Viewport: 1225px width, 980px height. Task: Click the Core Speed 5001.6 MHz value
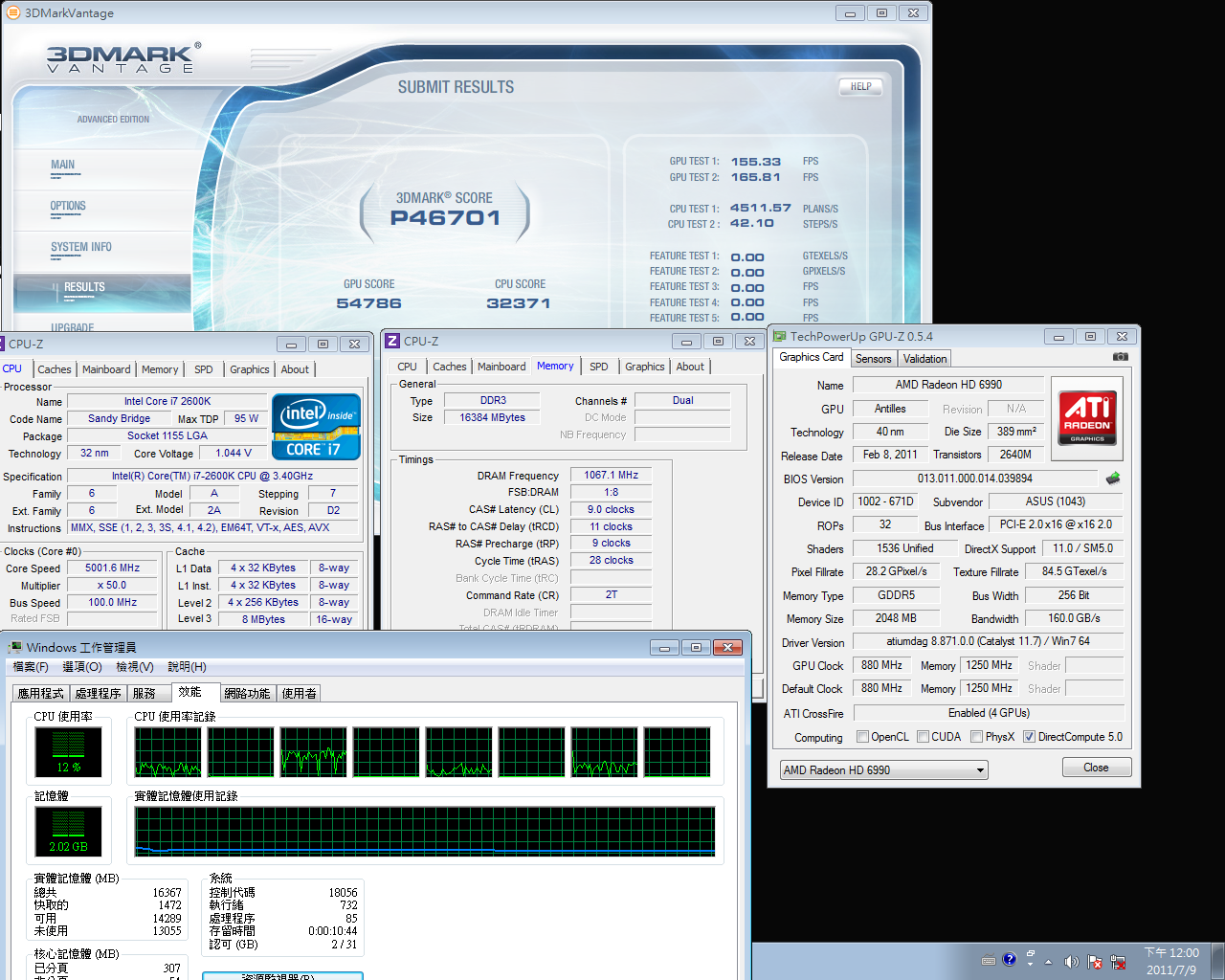pyautogui.click(x=112, y=568)
